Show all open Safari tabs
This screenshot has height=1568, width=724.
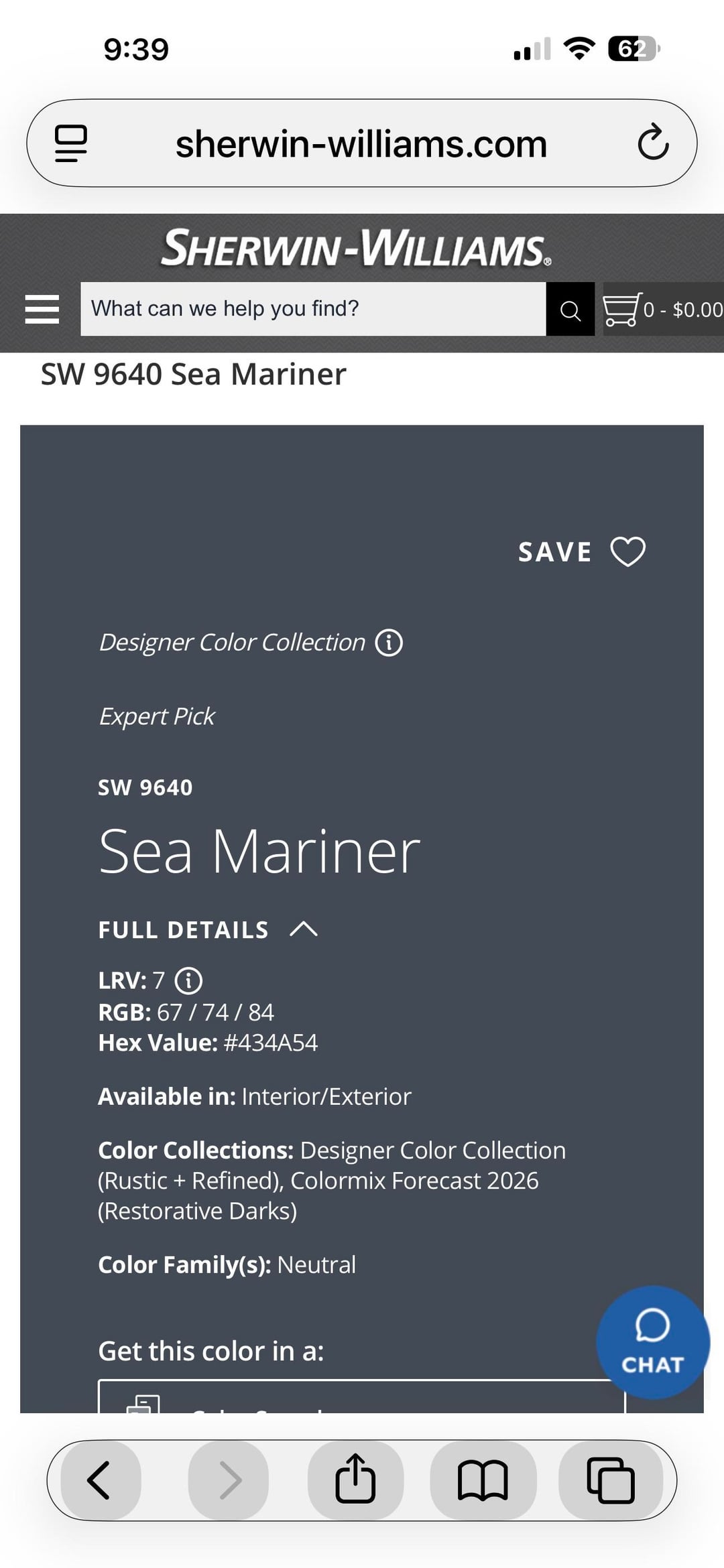tap(610, 1480)
